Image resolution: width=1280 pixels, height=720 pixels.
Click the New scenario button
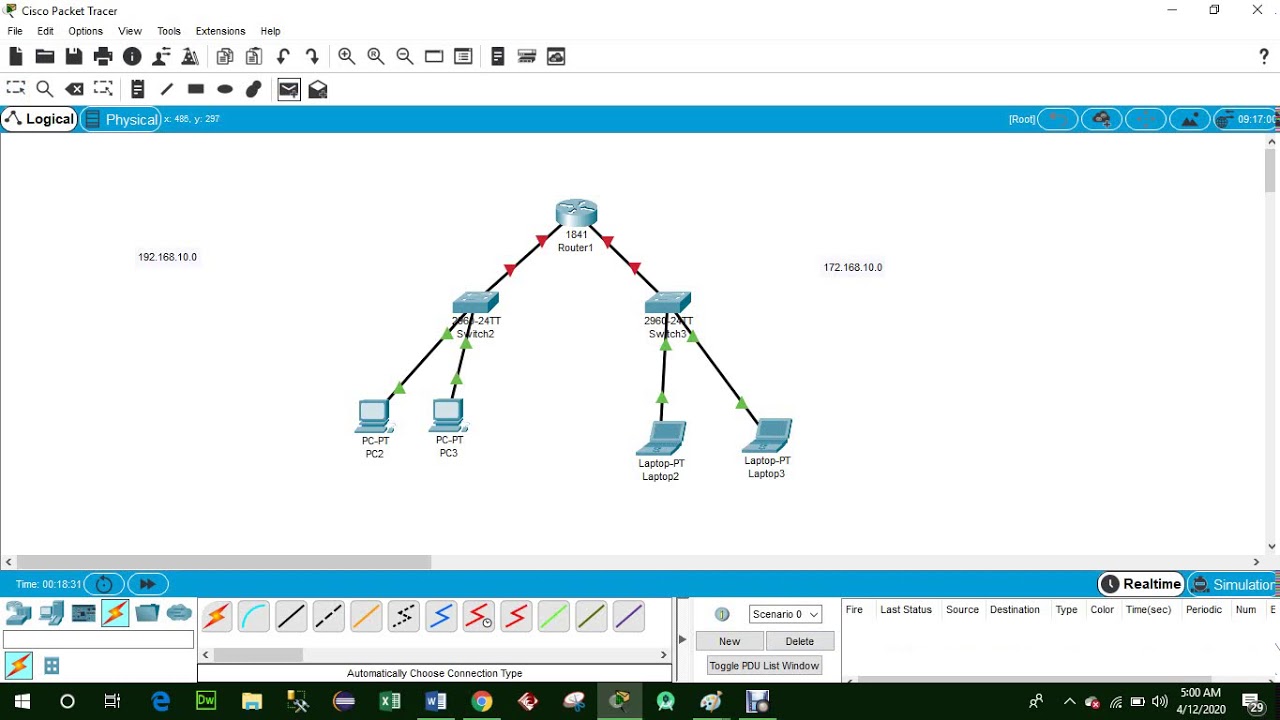(x=730, y=641)
